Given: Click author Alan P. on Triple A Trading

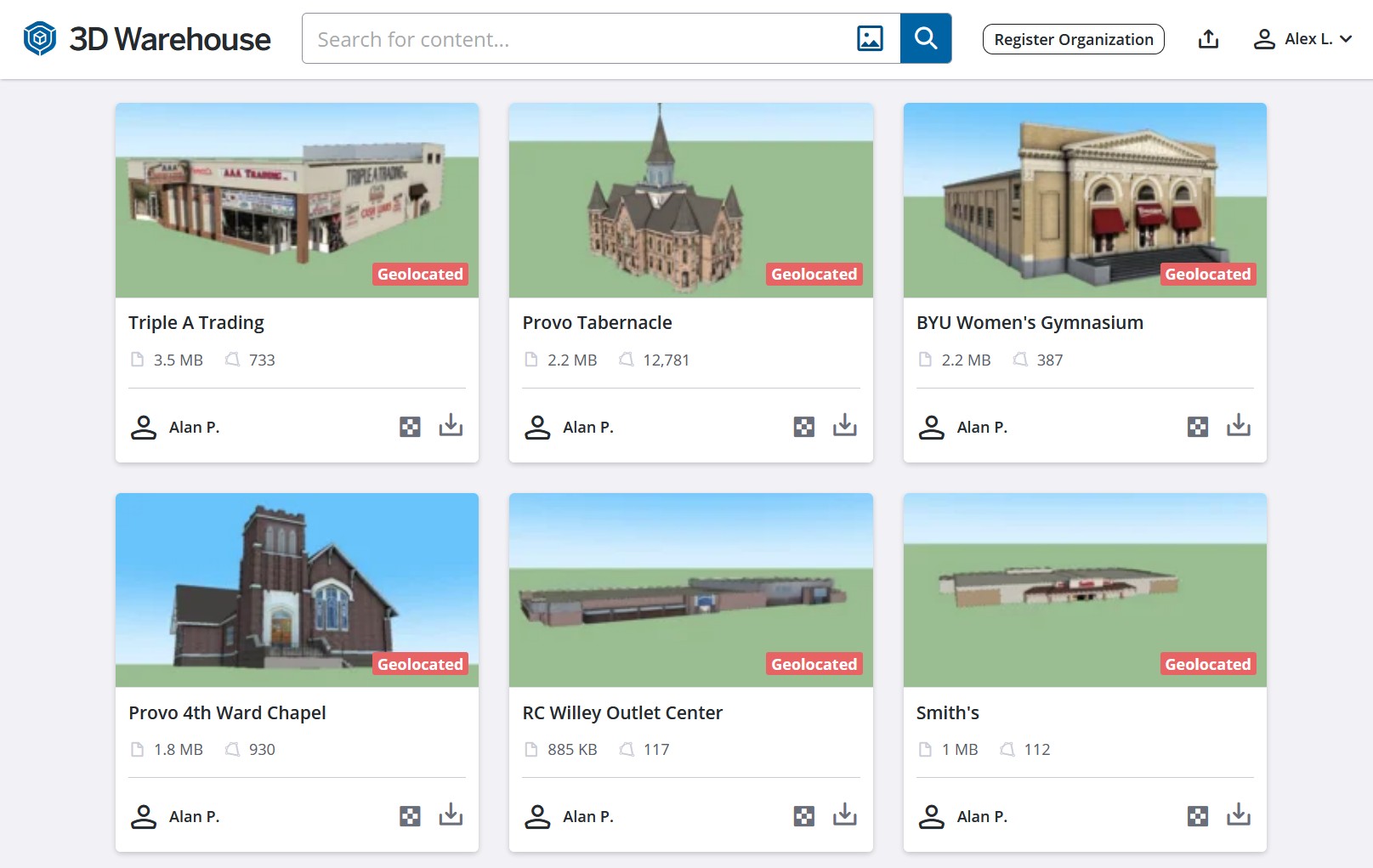Looking at the screenshot, I should (175, 427).
